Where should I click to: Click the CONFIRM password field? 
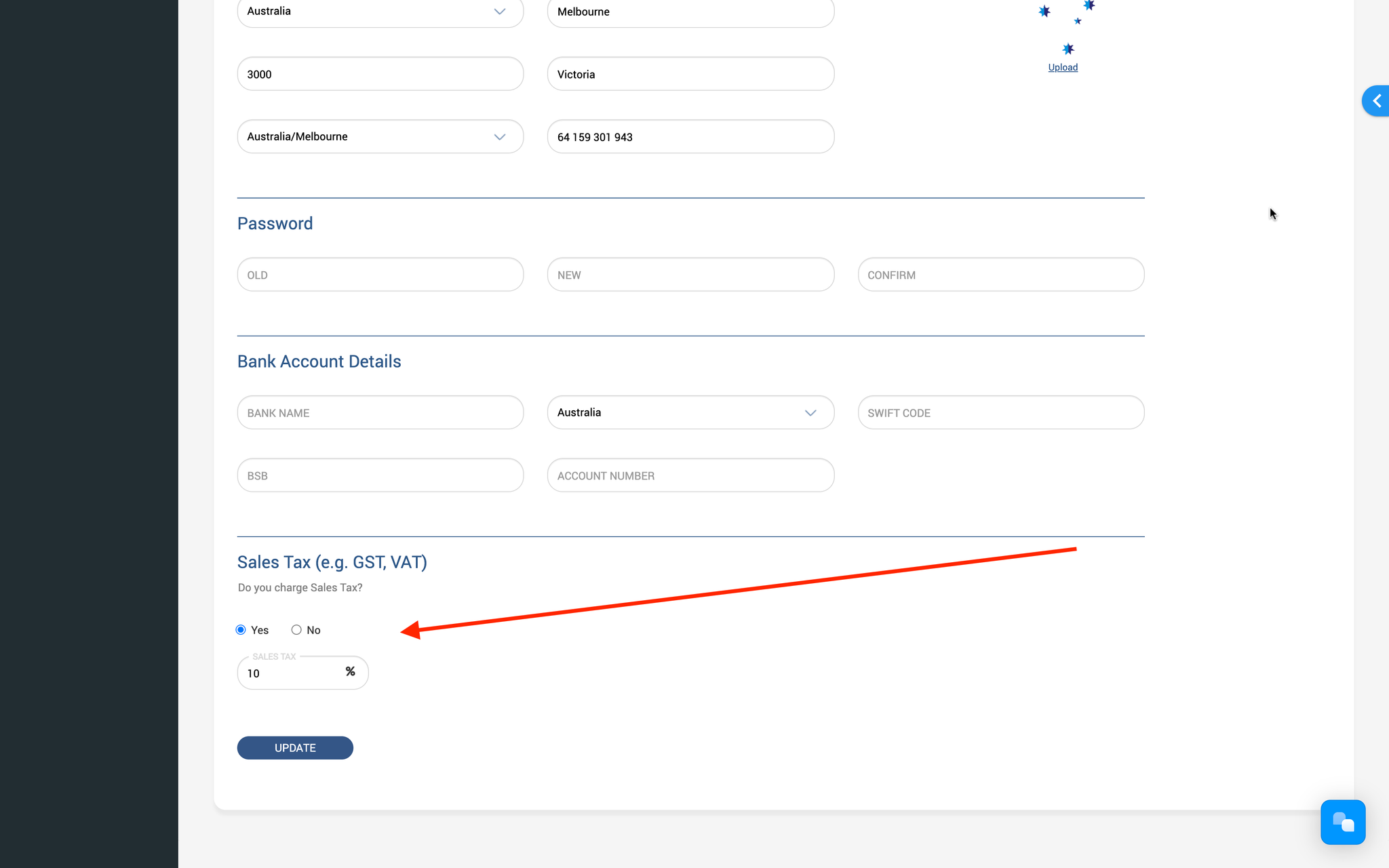tap(1000, 275)
